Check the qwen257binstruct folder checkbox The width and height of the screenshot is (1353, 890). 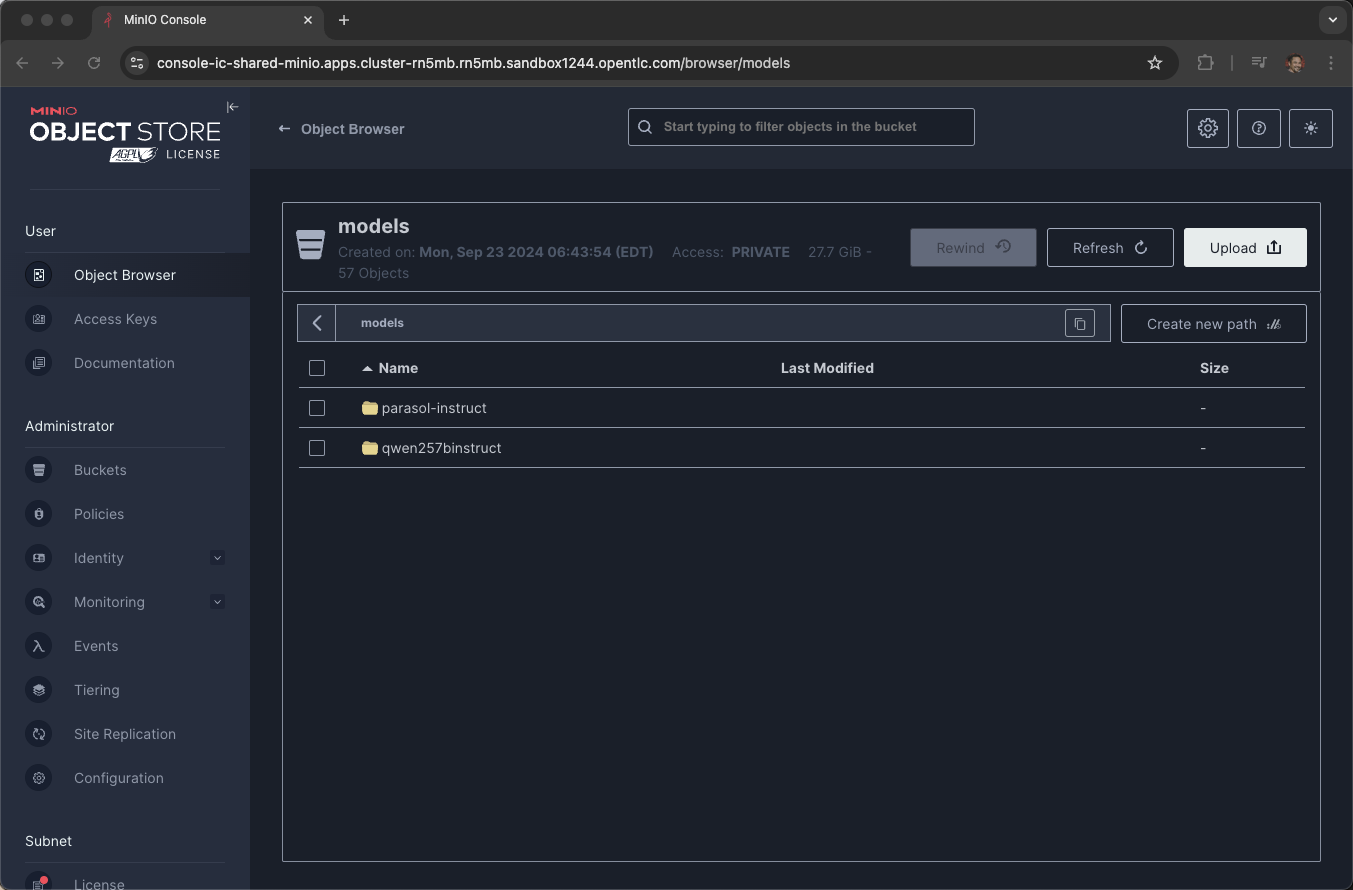point(317,448)
